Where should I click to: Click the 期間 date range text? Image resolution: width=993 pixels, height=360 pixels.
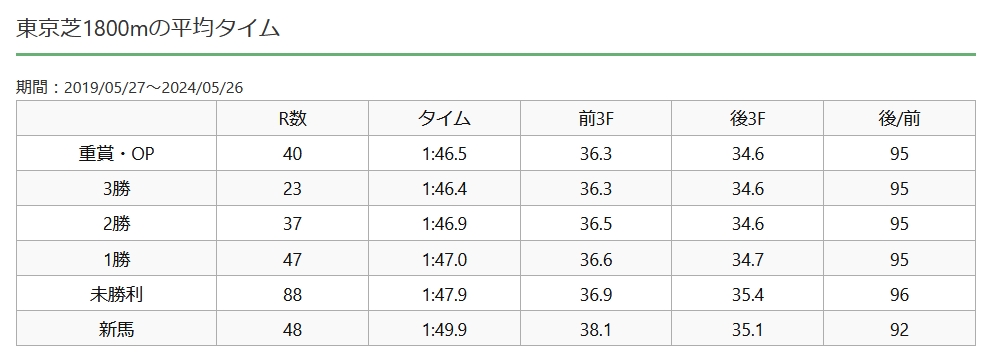pyautogui.click(x=129, y=87)
